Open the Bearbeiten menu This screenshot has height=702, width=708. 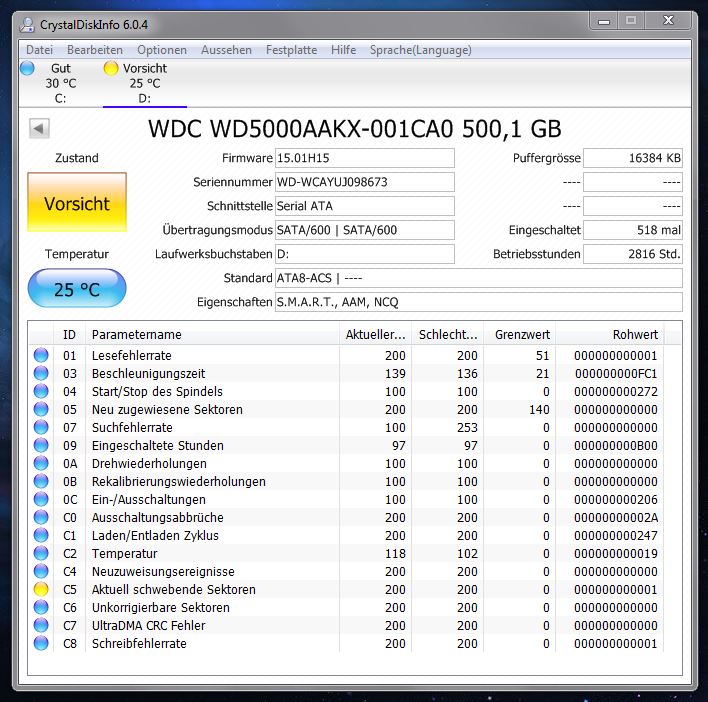pyautogui.click(x=95, y=50)
